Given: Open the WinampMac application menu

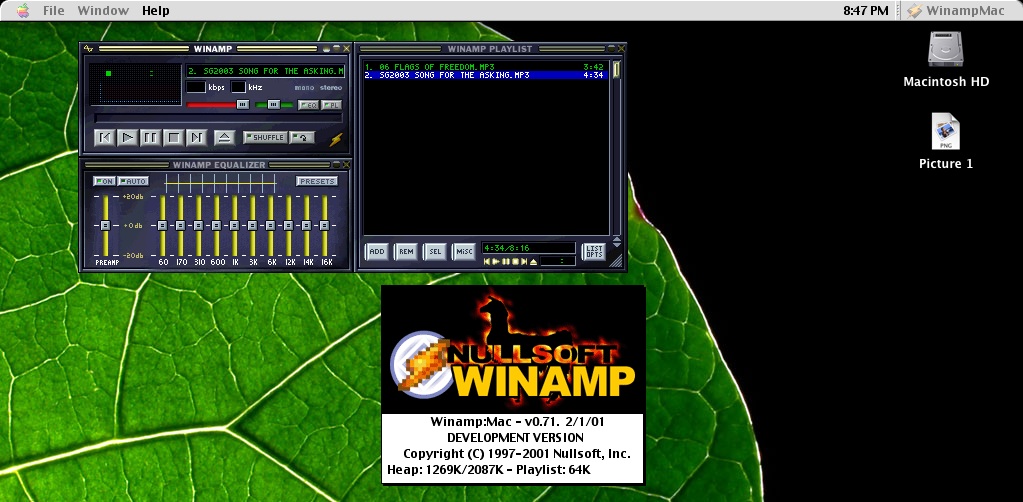Looking at the screenshot, I should coord(956,10).
